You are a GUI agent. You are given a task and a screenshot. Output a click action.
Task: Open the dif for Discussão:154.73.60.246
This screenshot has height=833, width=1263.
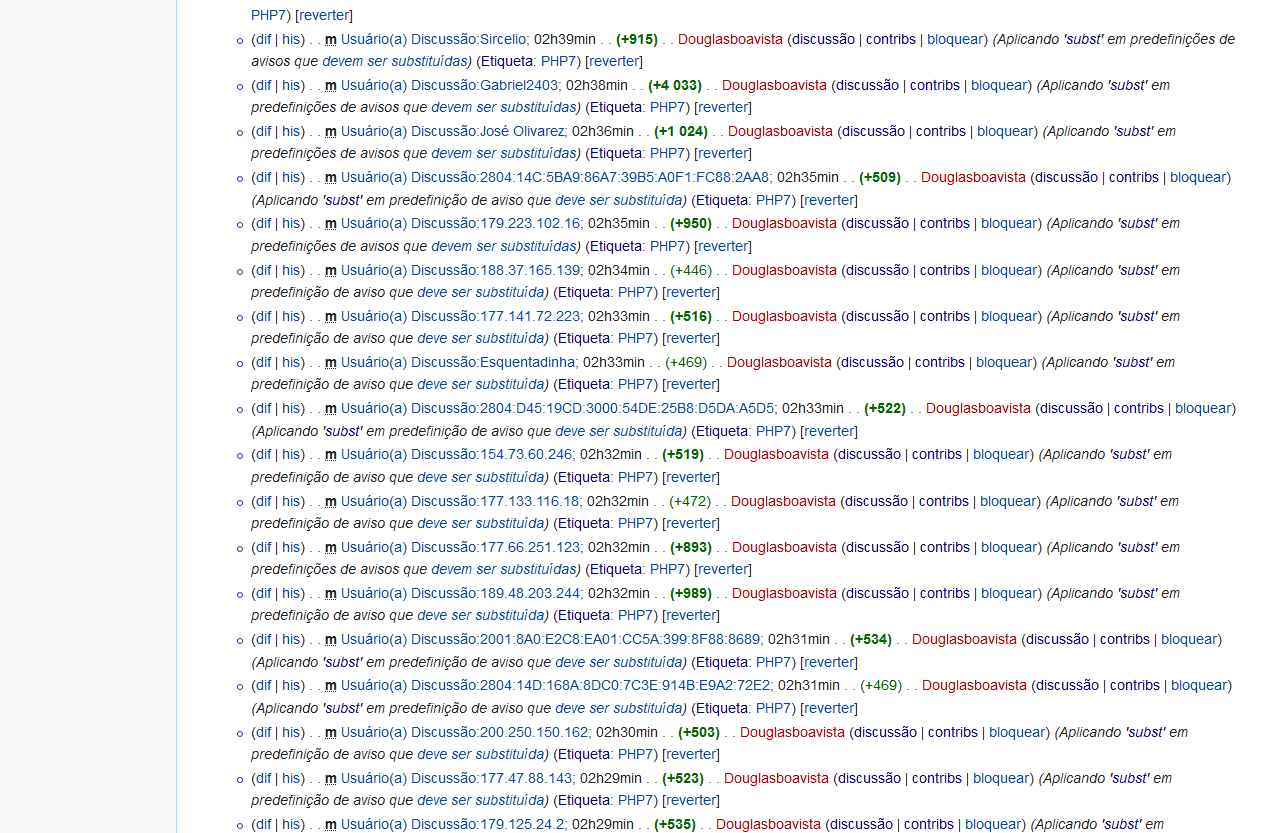point(263,454)
